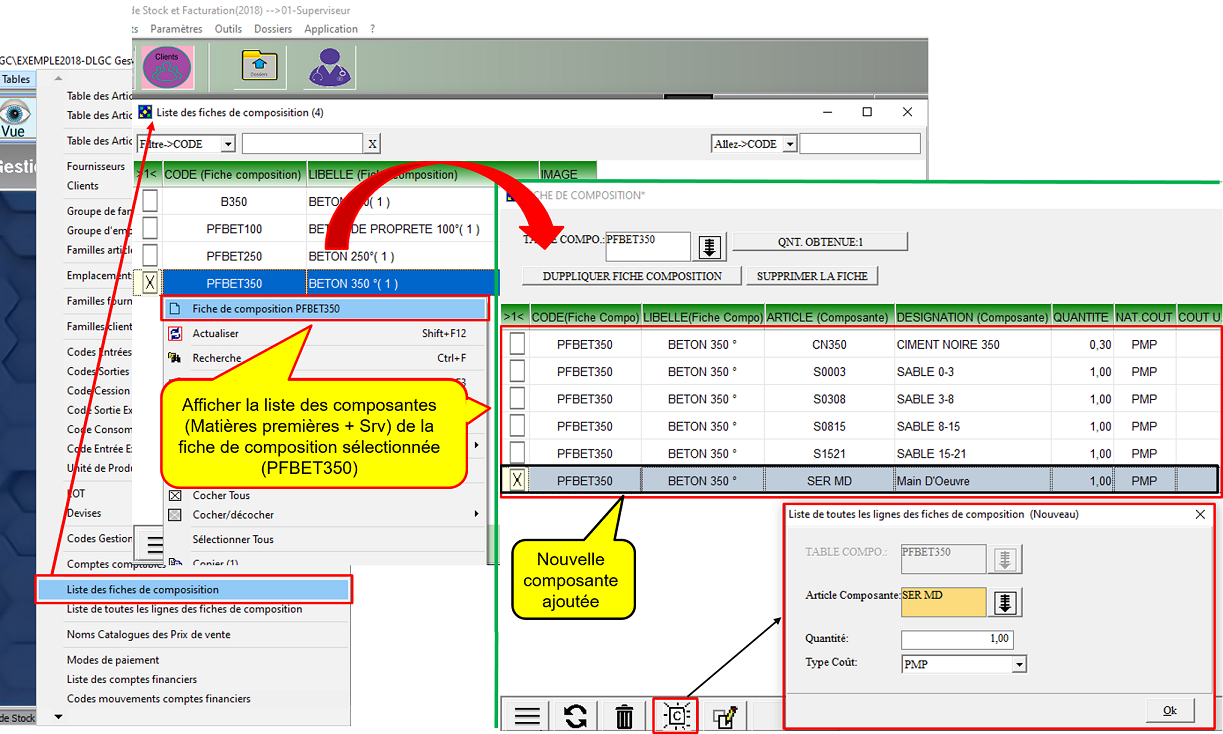Tick checkbox of SABLE 8-15 row

coord(516,426)
